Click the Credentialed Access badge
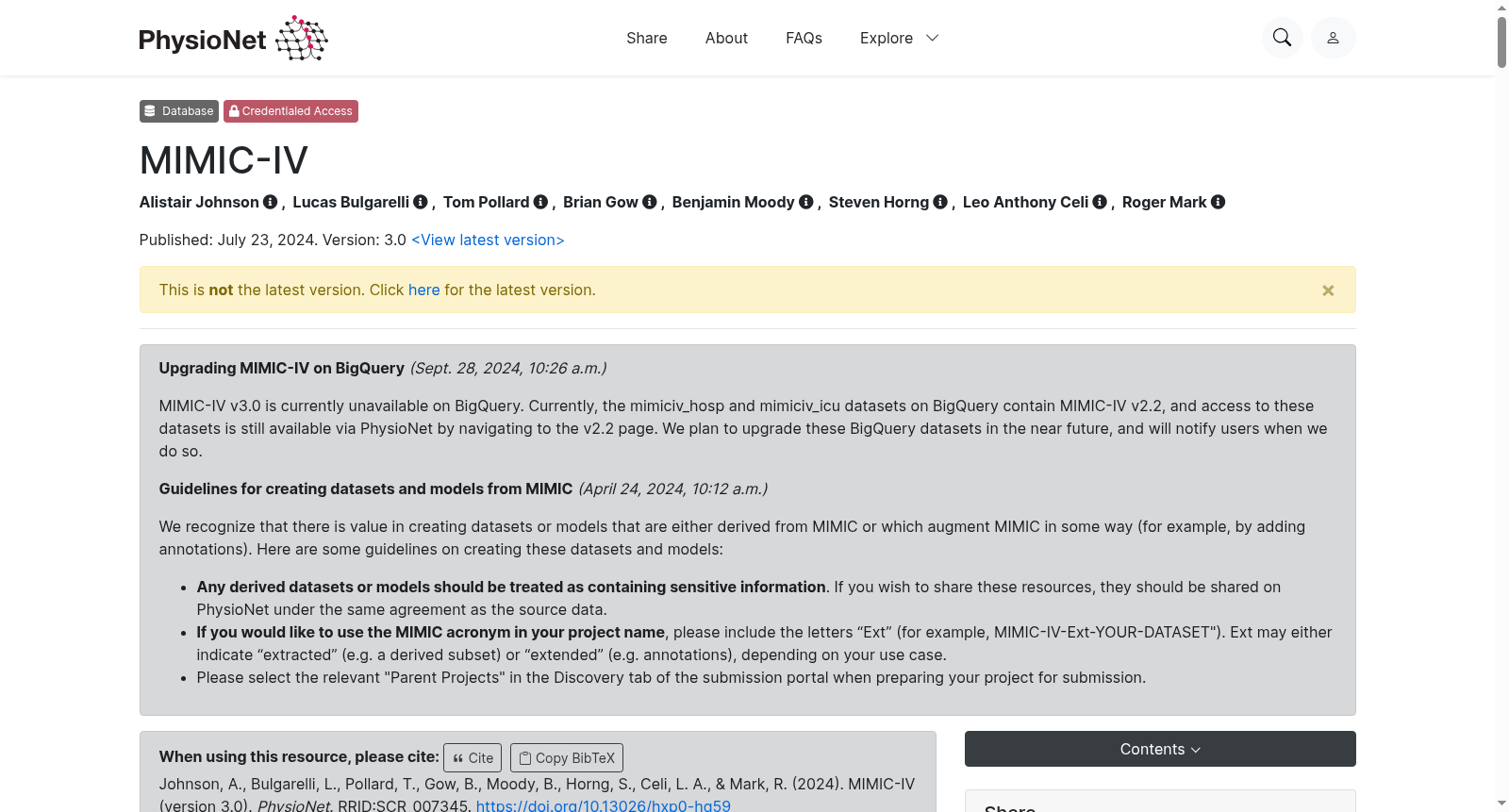The image size is (1509, 812). point(290,111)
